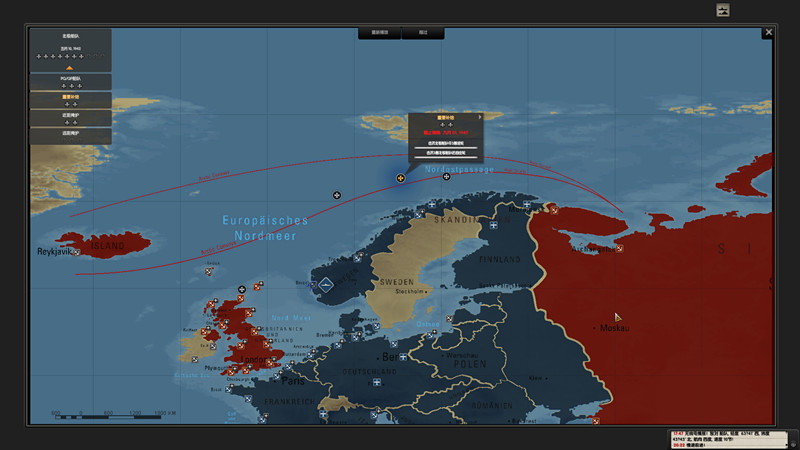Select the top left panel with the 1942 date
Screen dimensions: 800x450
pyautogui.click(x=70, y=50)
